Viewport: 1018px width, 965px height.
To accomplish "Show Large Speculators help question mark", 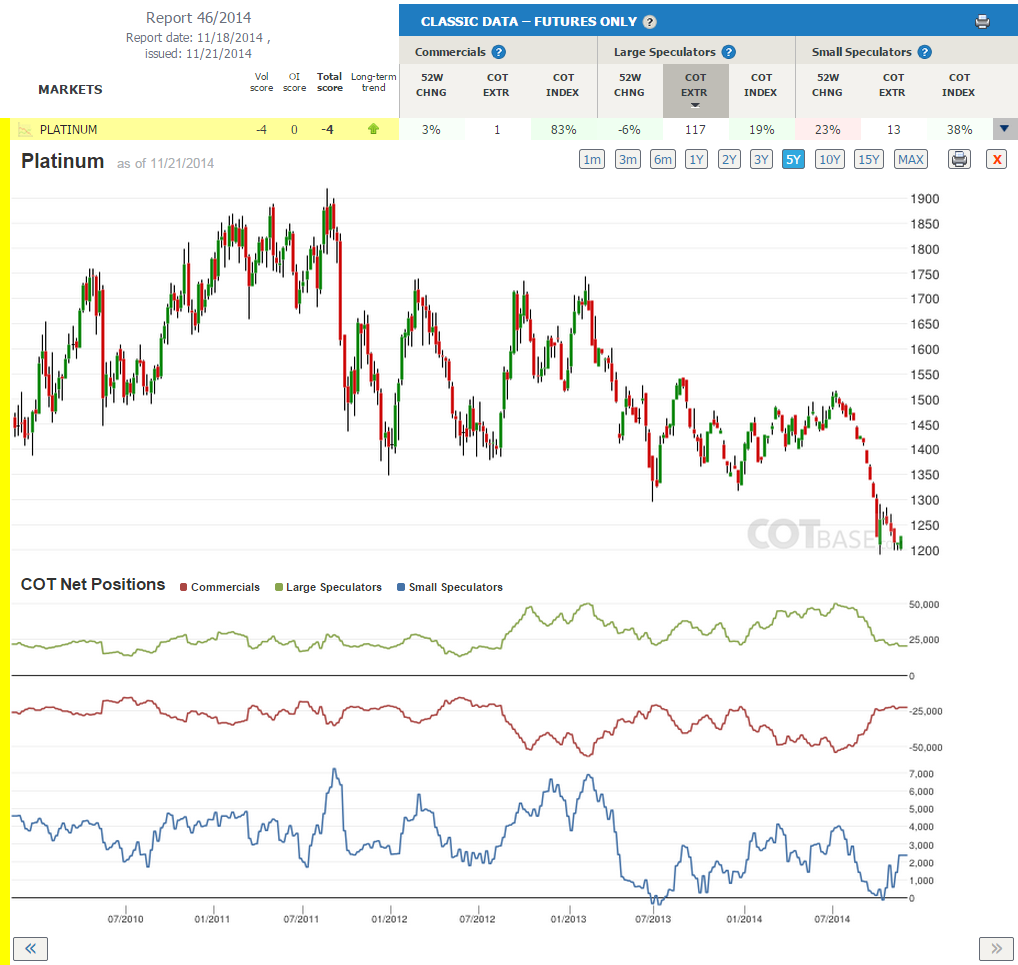I will click(728, 52).
